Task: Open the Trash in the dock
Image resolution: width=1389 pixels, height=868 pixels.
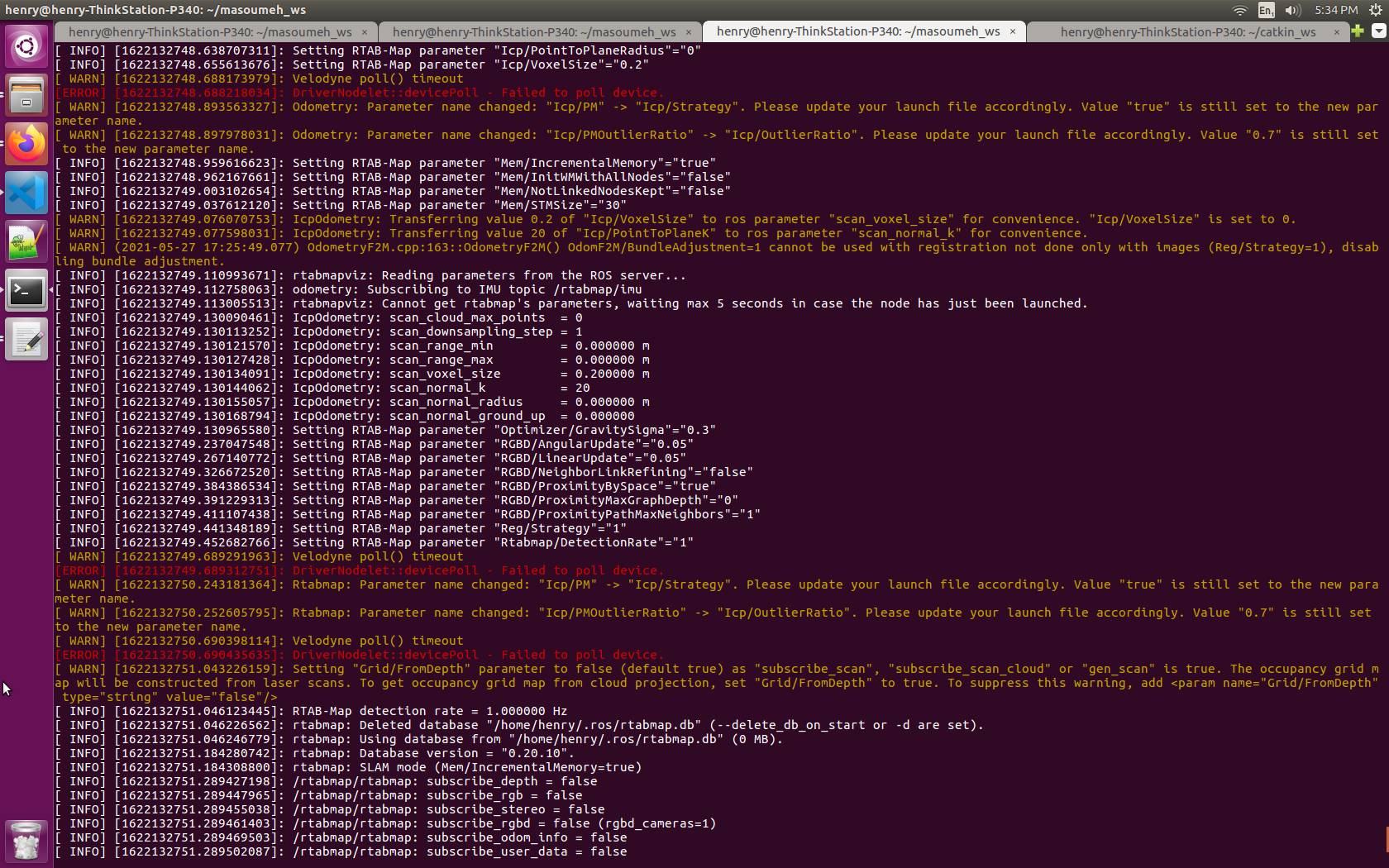Action: 26,841
